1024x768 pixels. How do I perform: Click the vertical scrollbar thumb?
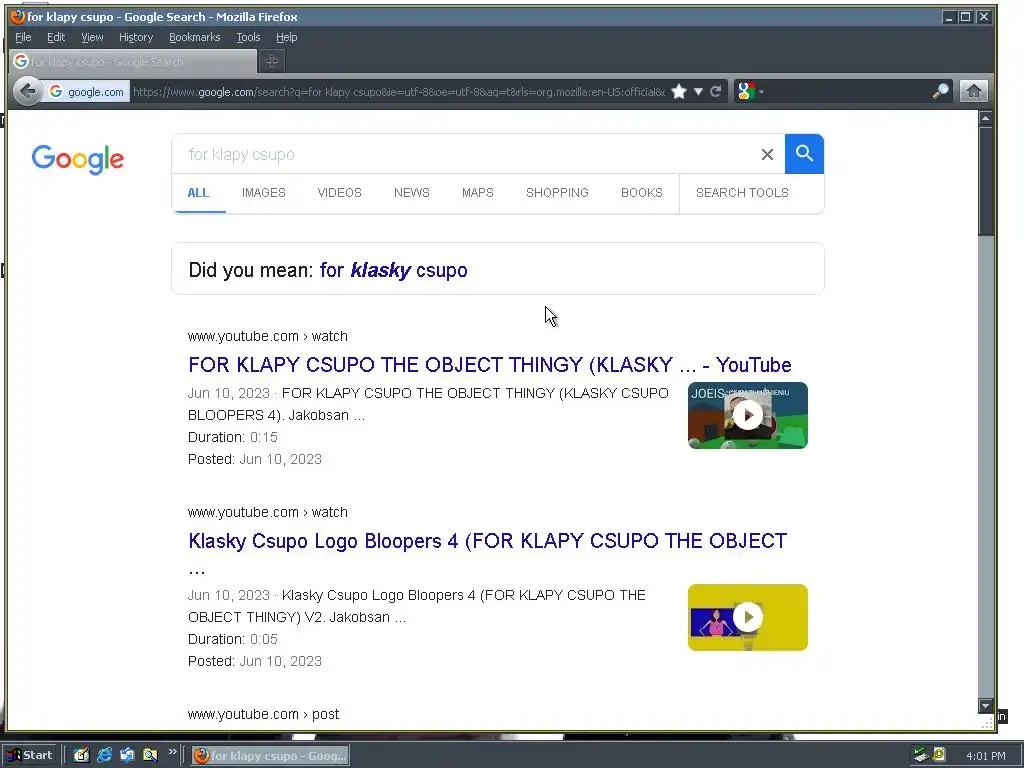(985, 181)
